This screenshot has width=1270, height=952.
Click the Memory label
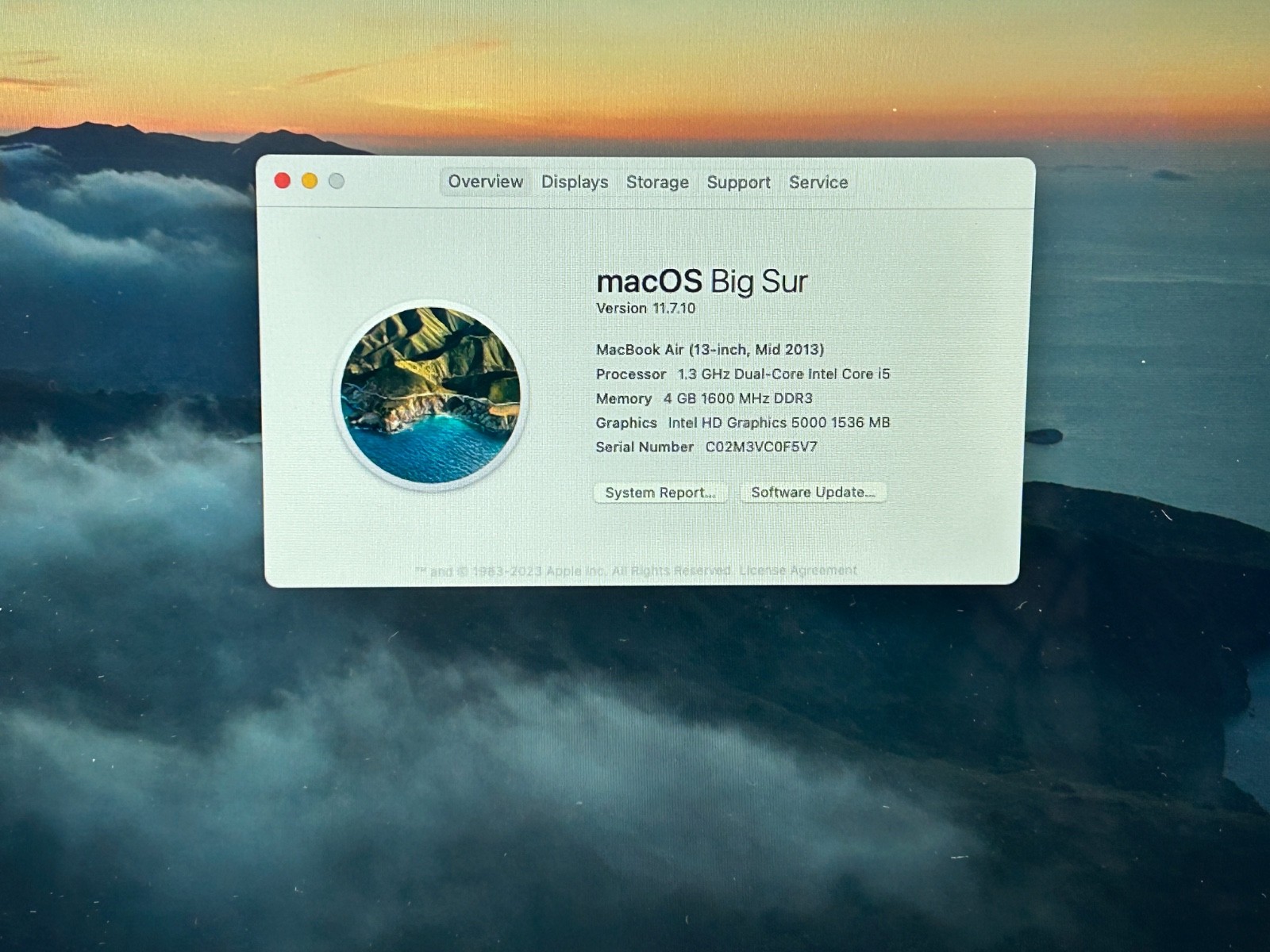624,398
